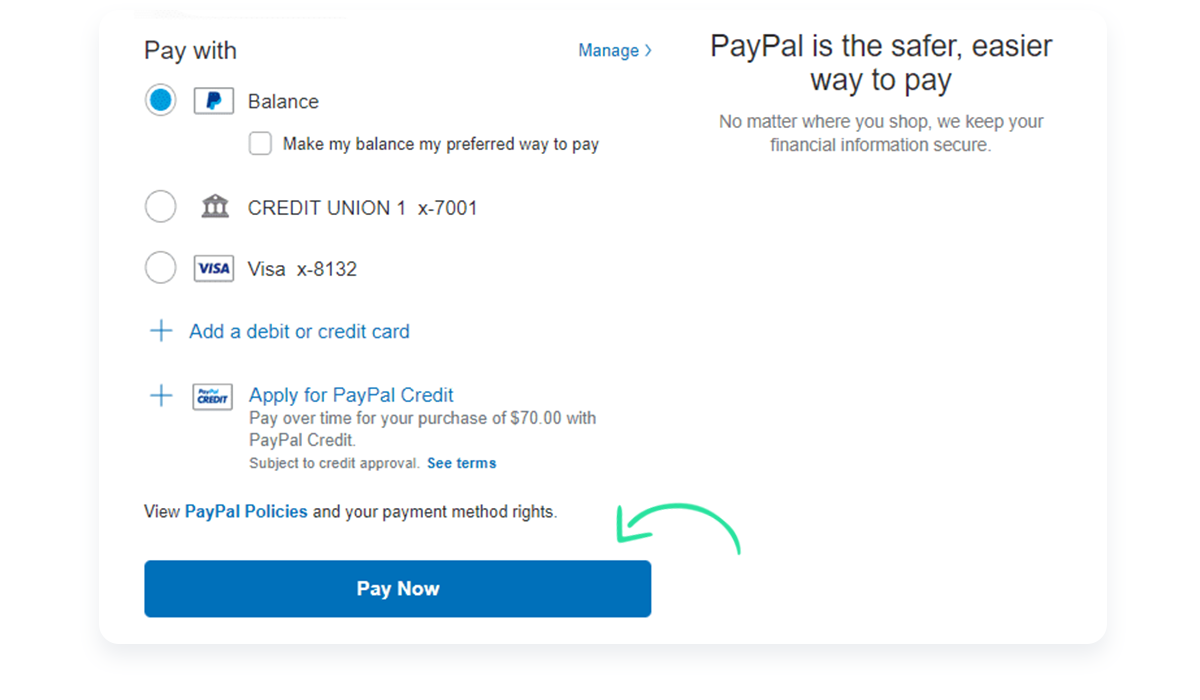Click the Visa x-8132 label text
This screenshot has height=700, width=1200.
pyautogui.click(x=302, y=269)
